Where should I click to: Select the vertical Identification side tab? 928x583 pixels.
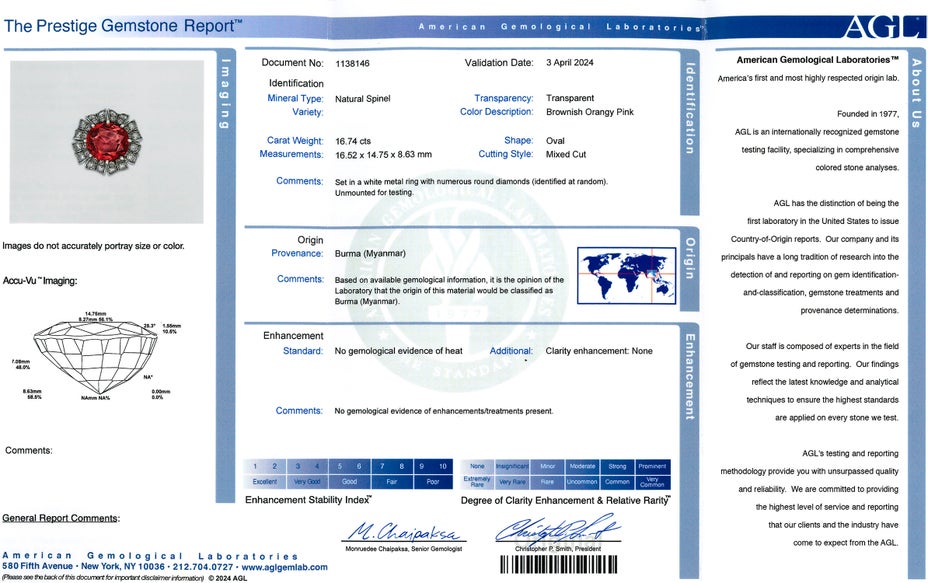pos(688,108)
